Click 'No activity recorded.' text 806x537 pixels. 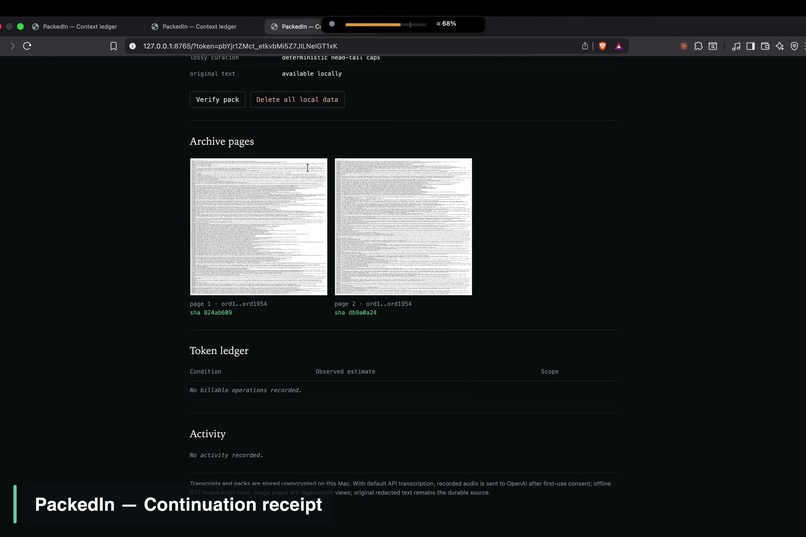(226, 455)
